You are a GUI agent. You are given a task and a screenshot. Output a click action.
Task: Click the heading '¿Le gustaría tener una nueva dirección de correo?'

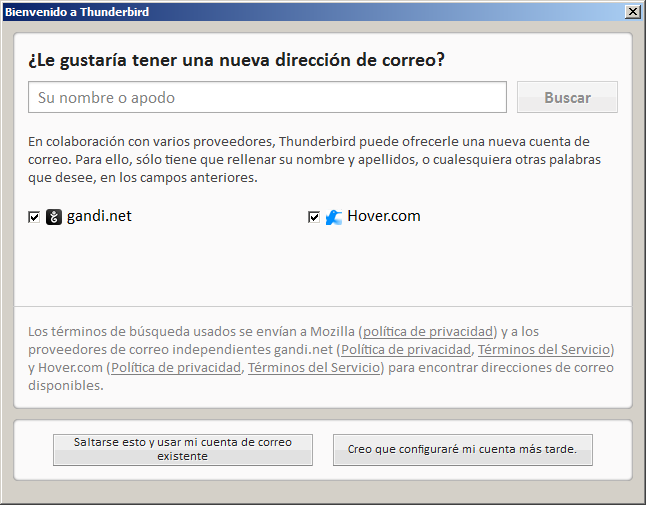[236, 60]
